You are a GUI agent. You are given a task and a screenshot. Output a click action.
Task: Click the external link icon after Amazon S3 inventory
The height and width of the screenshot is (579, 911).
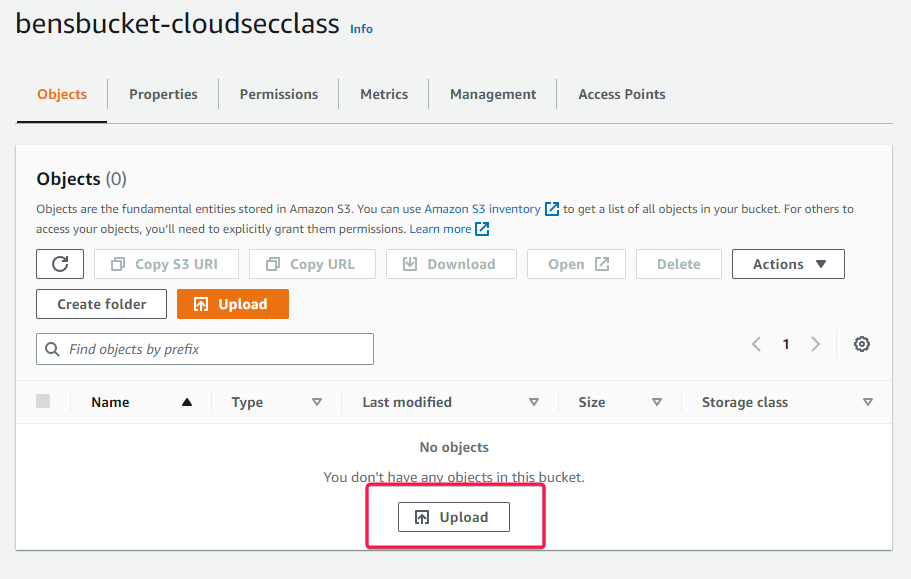[551, 209]
